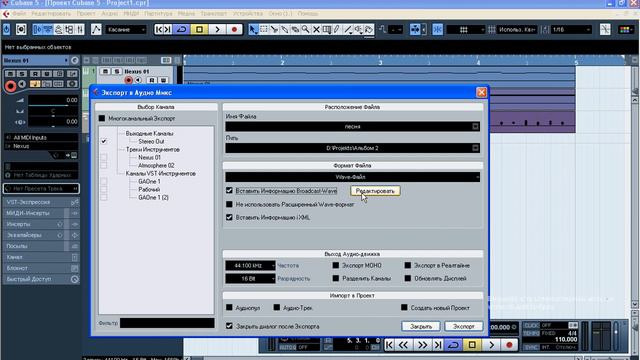The width and height of the screenshot is (640, 360).
Task: Click Go to Previous Marker in top toolbar
Action: coord(159,29)
